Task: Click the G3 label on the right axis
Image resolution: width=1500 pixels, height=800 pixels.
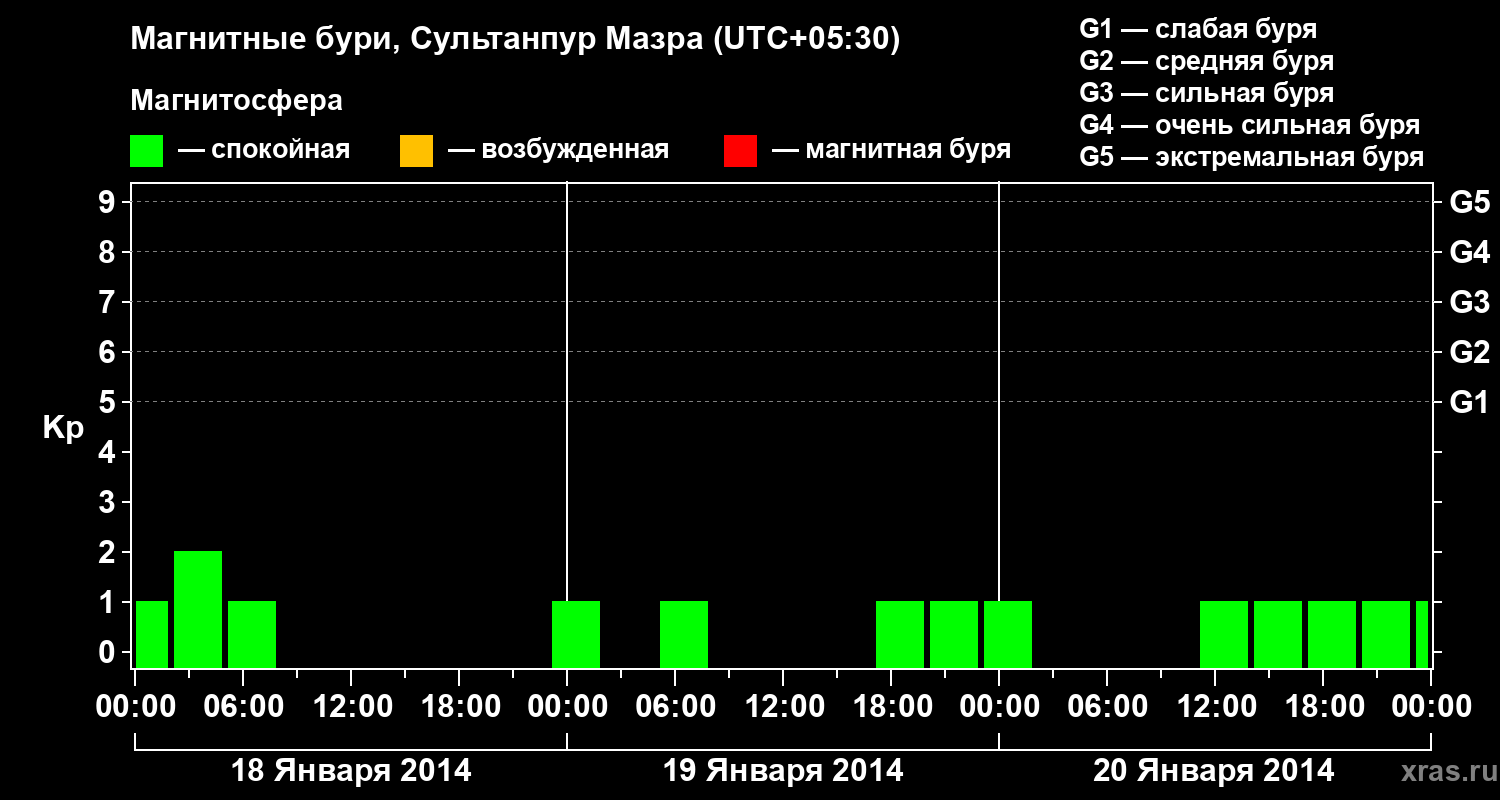Action: click(x=1469, y=302)
